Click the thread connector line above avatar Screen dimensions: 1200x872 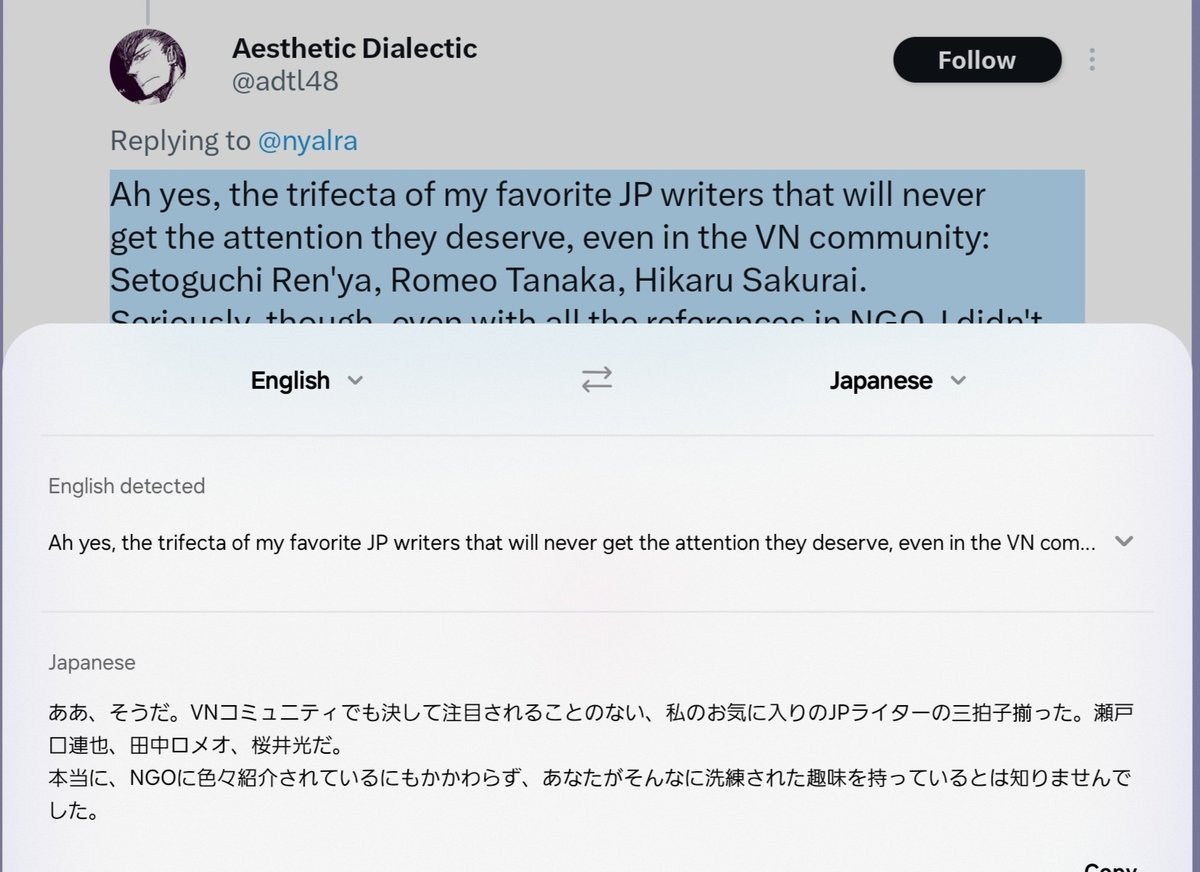(148, 10)
